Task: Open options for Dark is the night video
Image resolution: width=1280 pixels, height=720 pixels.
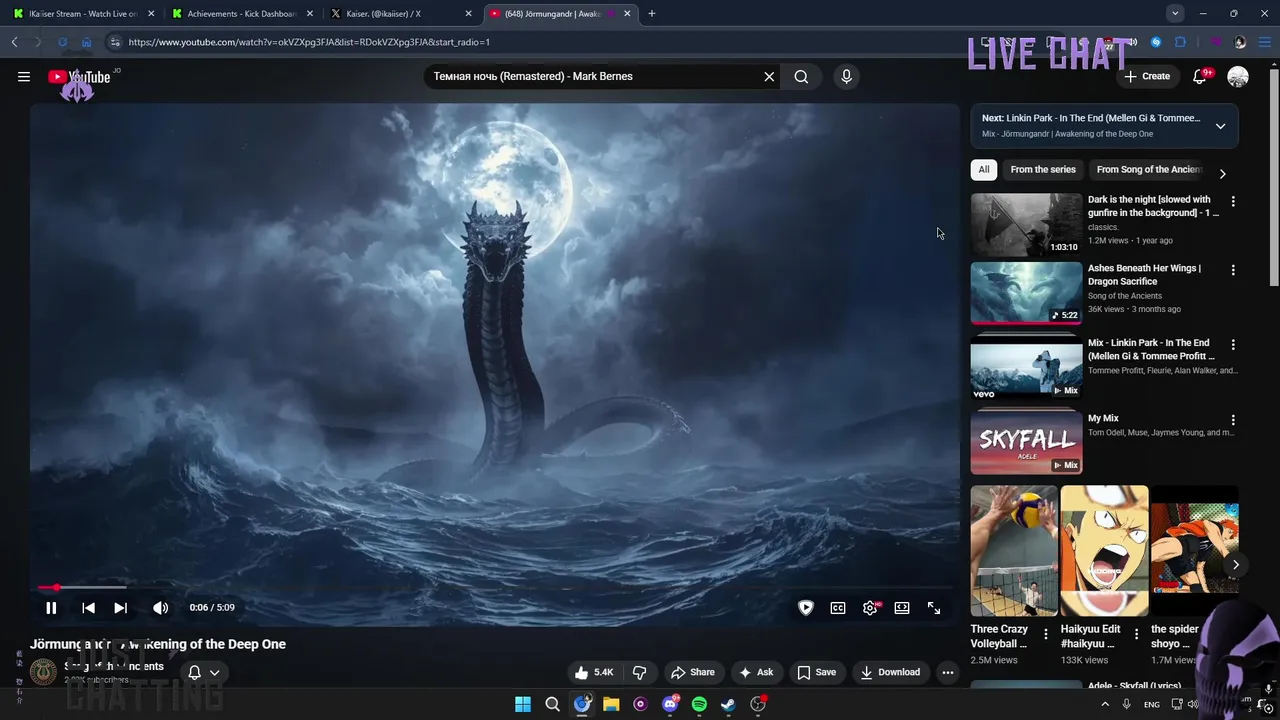Action: (x=1233, y=201)
